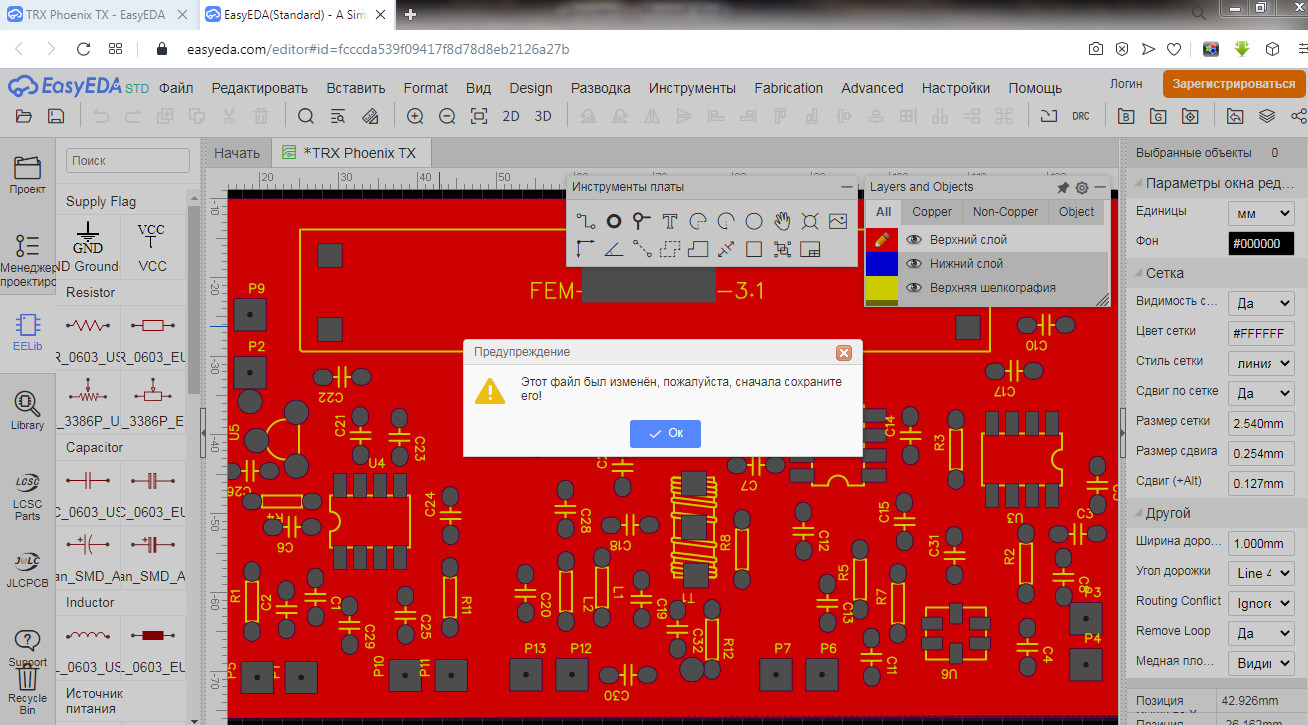
Task: Open the Routing Conflict dropdown
Action: (x=1260, y=603)
